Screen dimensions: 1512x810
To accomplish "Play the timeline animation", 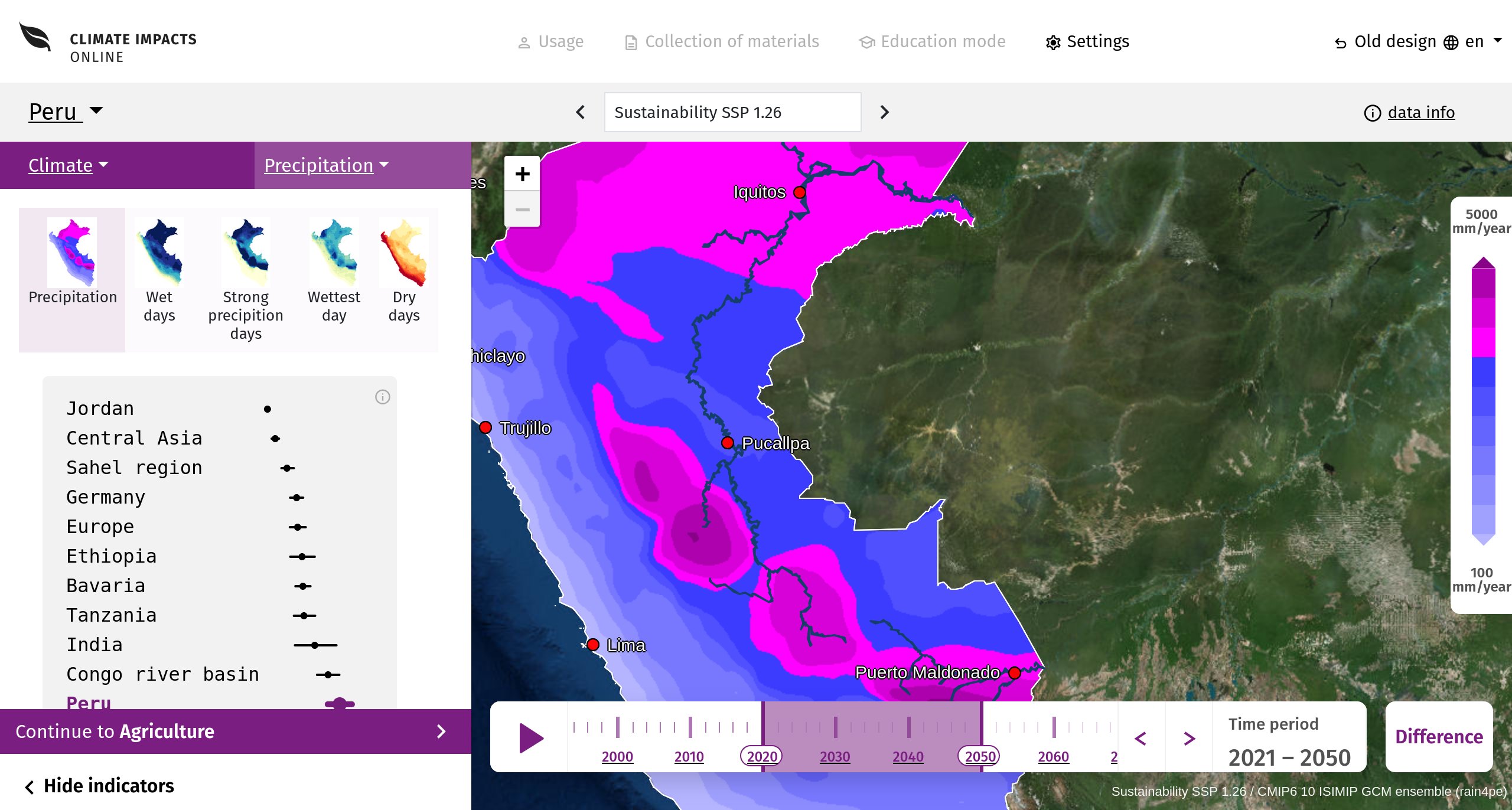I will pos(531,737).
